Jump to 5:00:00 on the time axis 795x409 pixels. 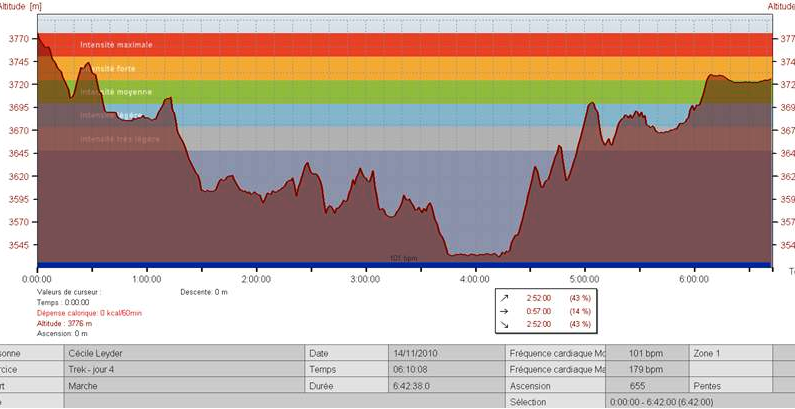584,279
